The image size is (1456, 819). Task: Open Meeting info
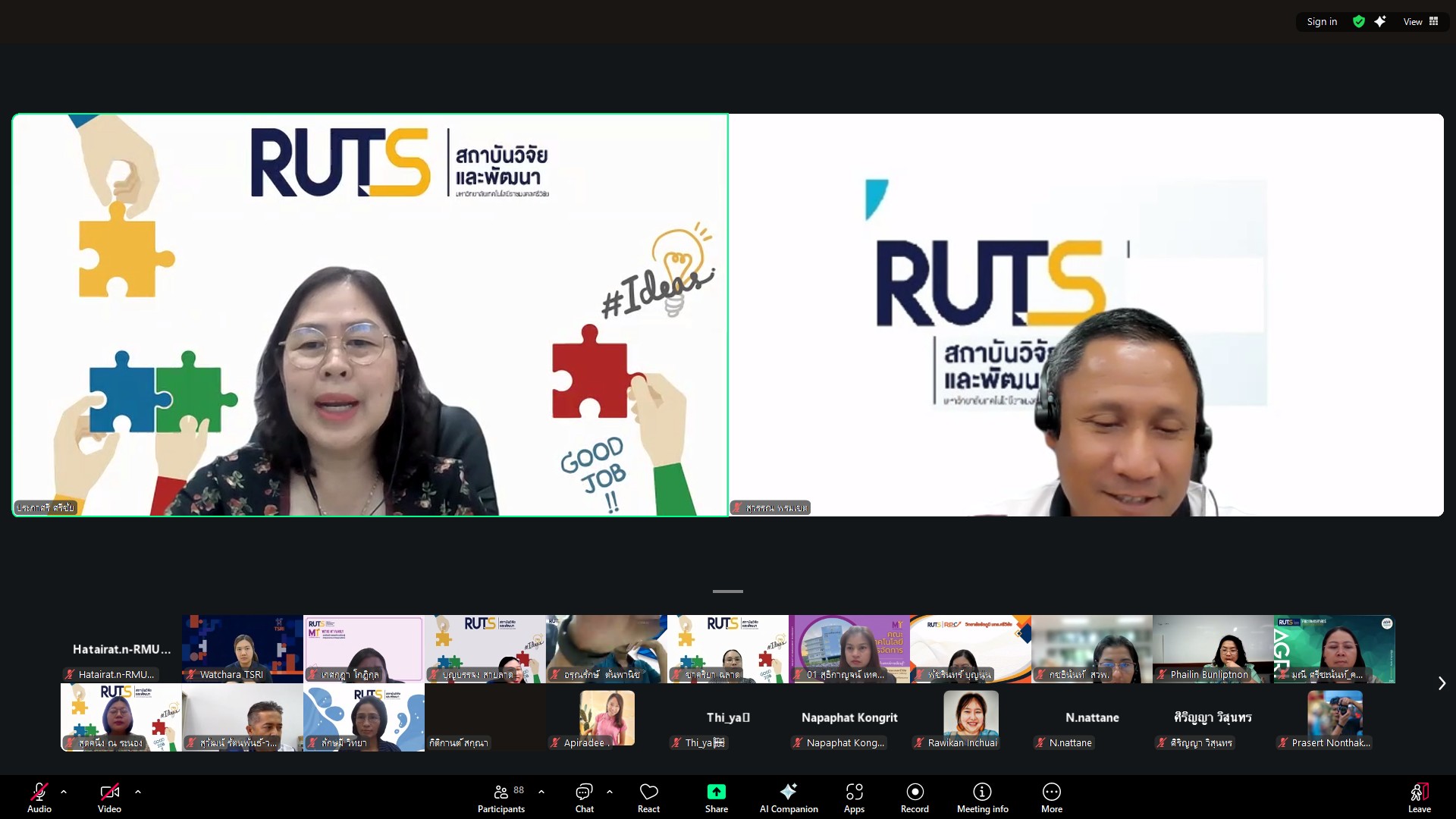point(982,797)
